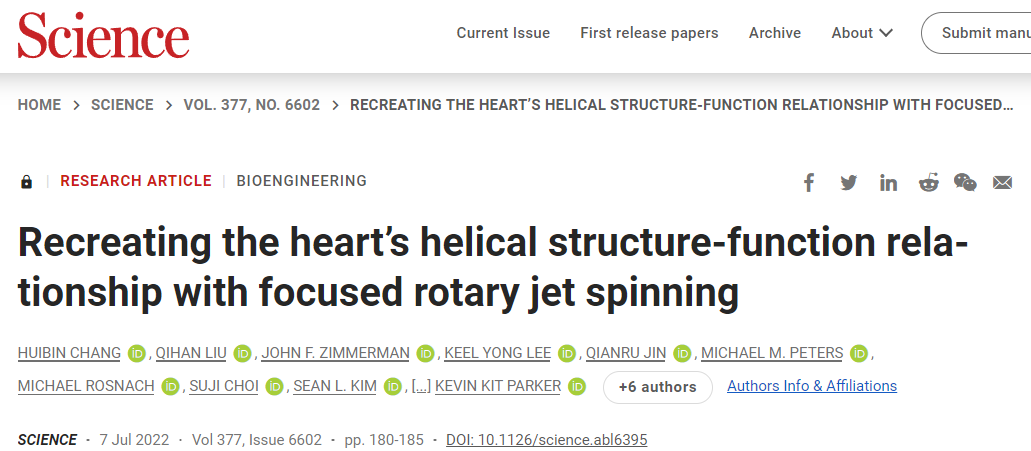Open Authors Info & Affiliations link
Viewport: 1031px width, 451px height.
[x=812, y=386]
